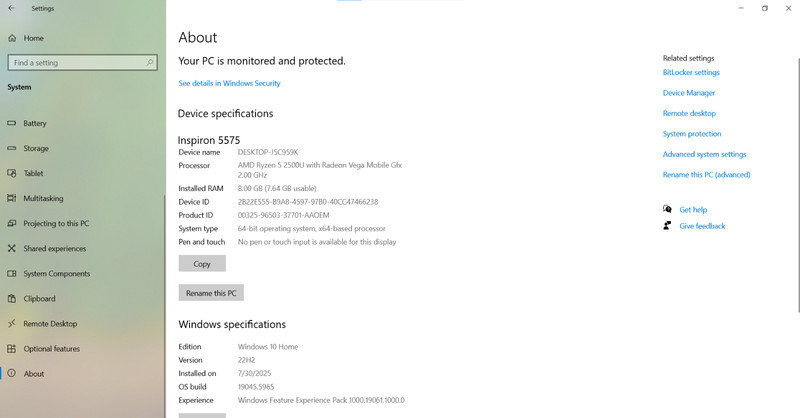Click the 8.00 GB installed RAM value
This screenshot has height=418, width=800.
(x=277, y=188)
